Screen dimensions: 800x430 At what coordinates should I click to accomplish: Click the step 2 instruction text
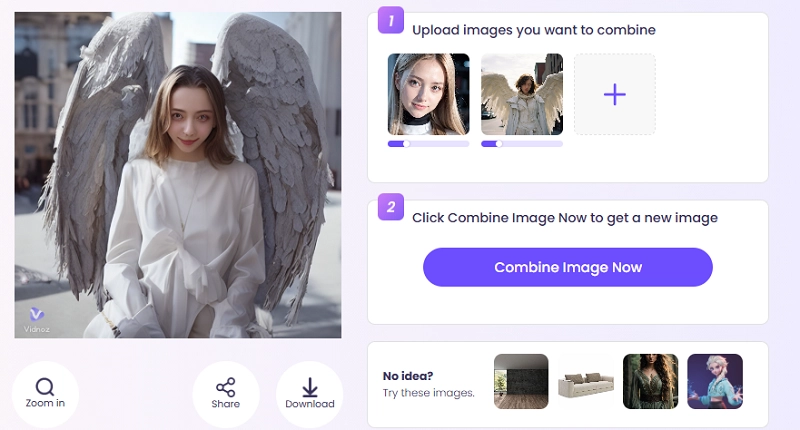point(564,217)
